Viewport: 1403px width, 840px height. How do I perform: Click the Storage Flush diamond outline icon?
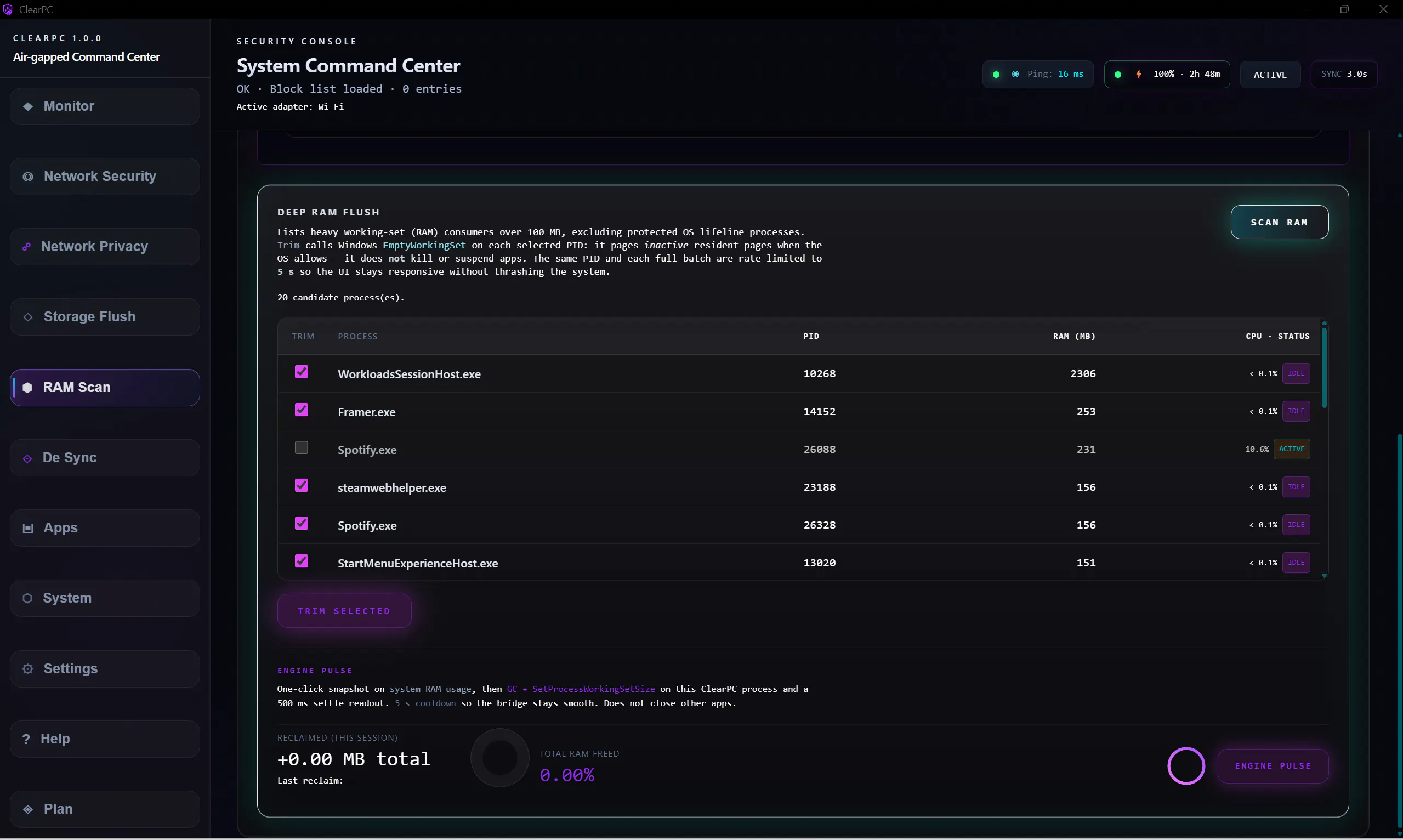pos(28,317)
